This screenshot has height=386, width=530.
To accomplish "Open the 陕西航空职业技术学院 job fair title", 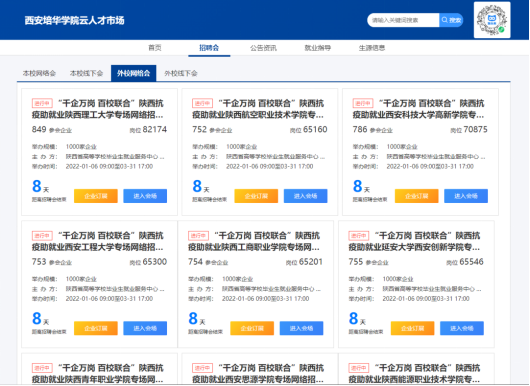I will pos(258,109).
